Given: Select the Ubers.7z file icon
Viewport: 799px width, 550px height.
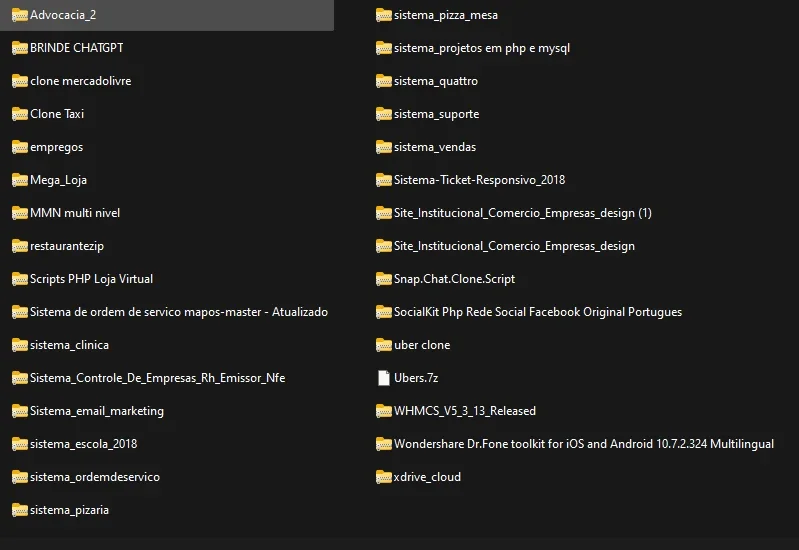Looking at the screenshot, I should [384, 378].
